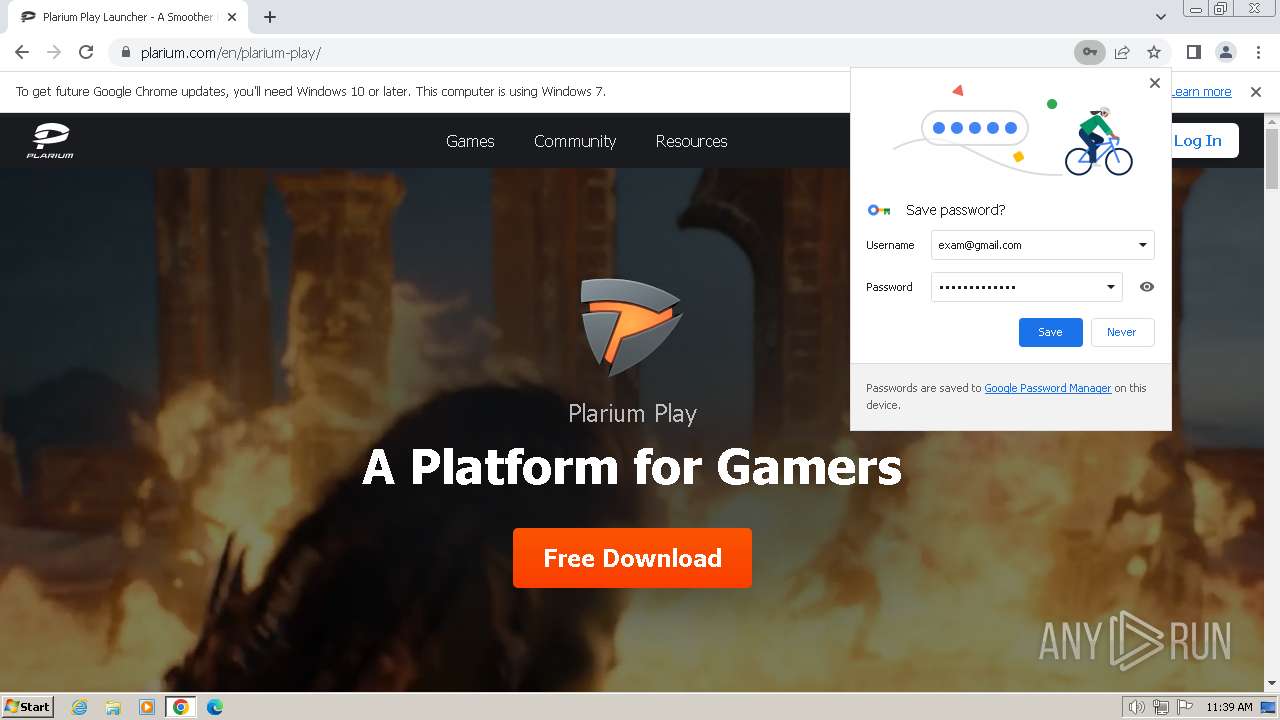Screen dimensions: 1280x720
Task: Go forward using the browser arrow
Action: (x=54, y=52)
